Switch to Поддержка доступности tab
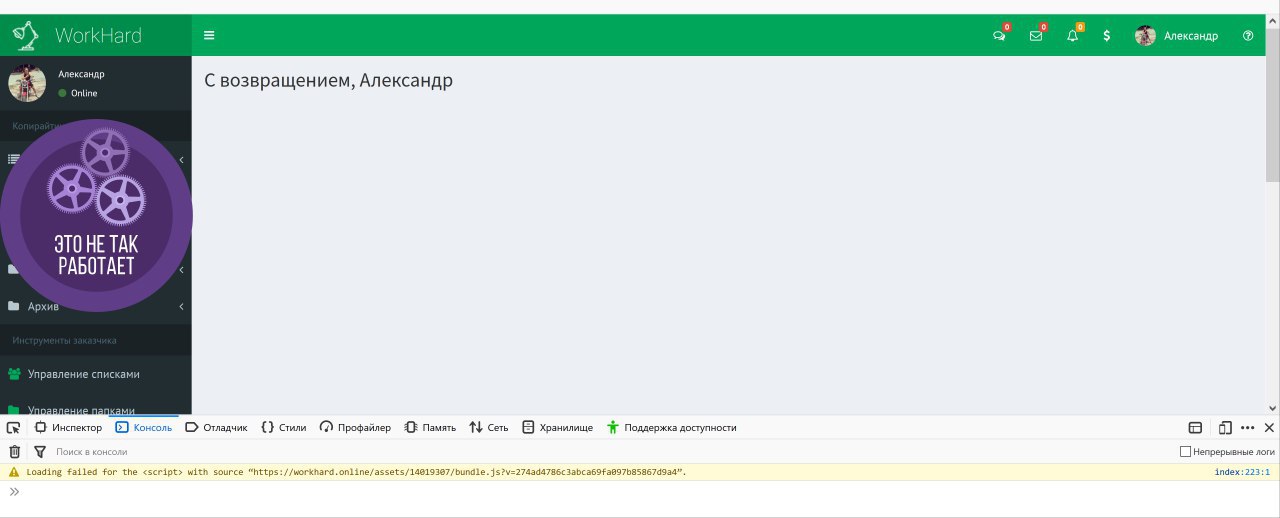 point(671,427)
